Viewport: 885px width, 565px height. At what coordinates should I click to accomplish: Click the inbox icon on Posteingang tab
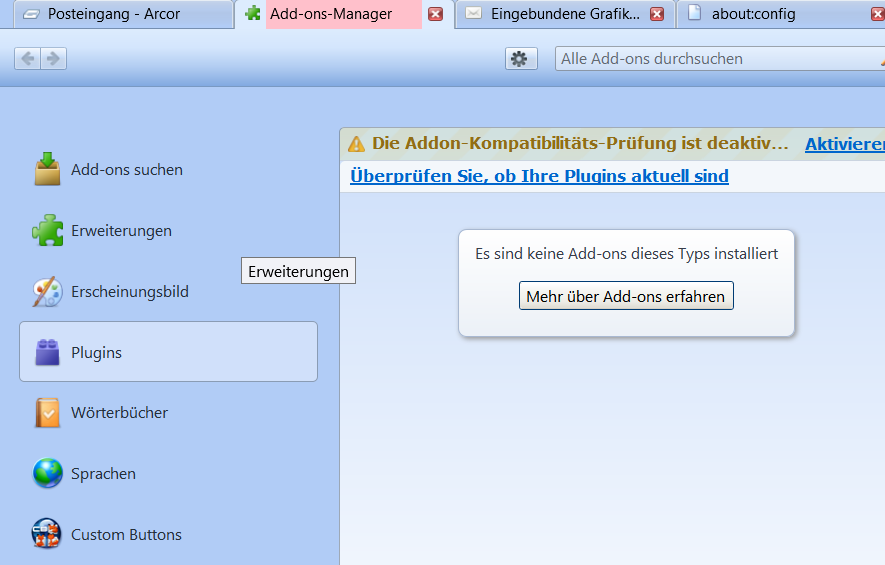(x=31, y=14)
